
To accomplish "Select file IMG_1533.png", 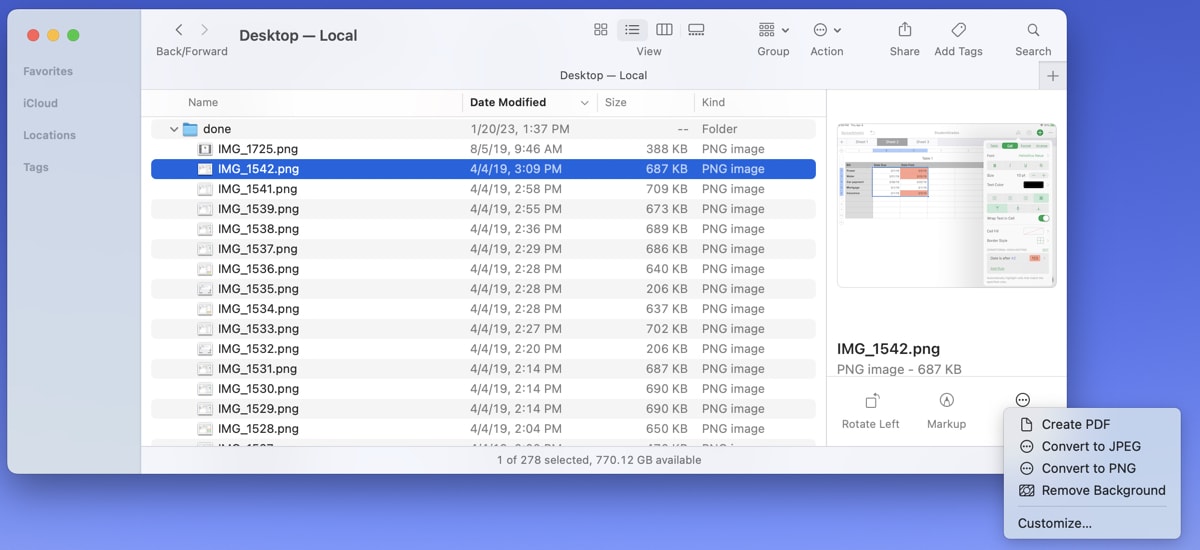I will 483,329.
